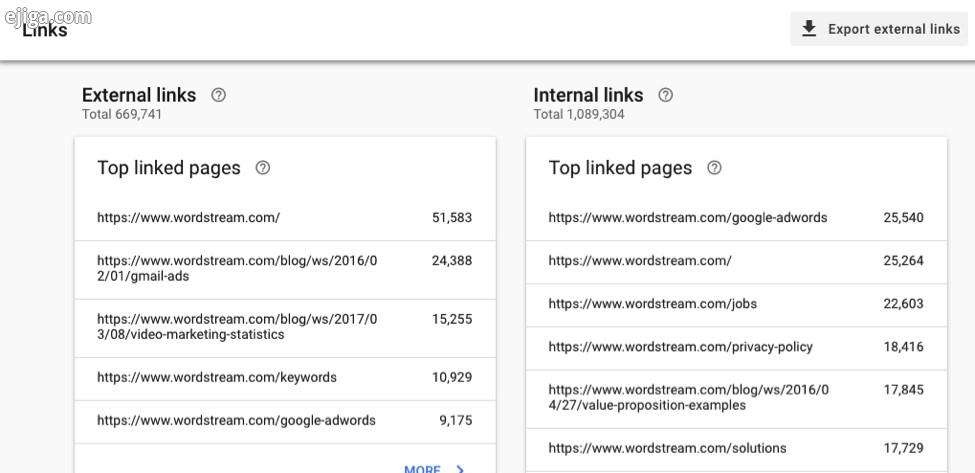
Task: Open help icon next to external Top linked pages
Action: coord(263,168)
